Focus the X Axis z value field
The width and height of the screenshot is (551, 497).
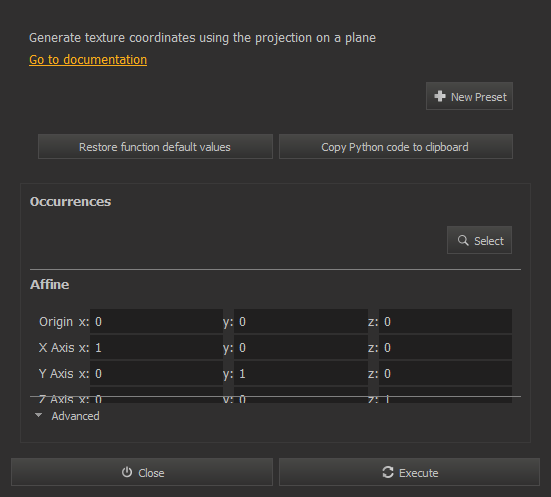coord(445,347)
